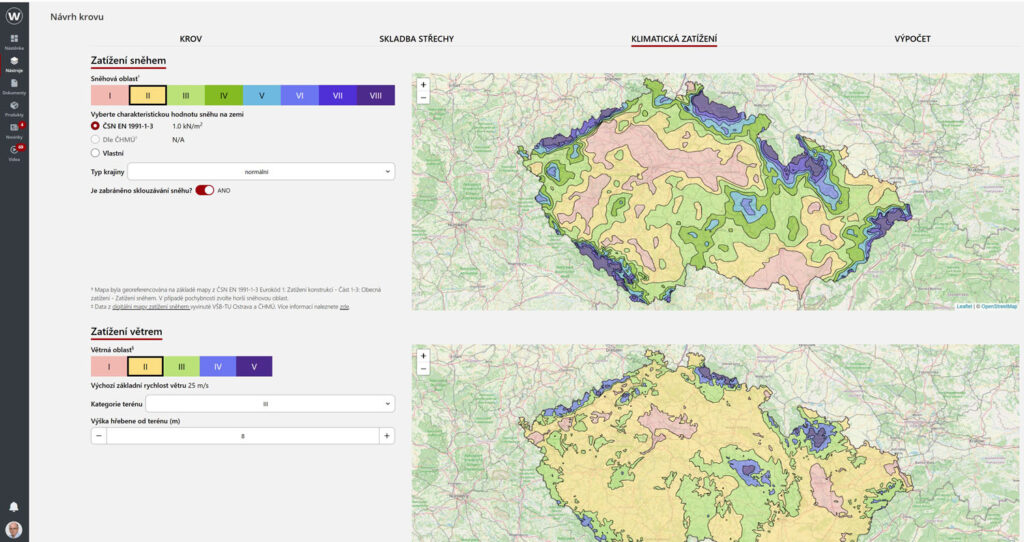Screen dimensions: 1024x542
Task: Select the ČSN EN 1991-1-3 radio option
Action: [x=96, y=127]
